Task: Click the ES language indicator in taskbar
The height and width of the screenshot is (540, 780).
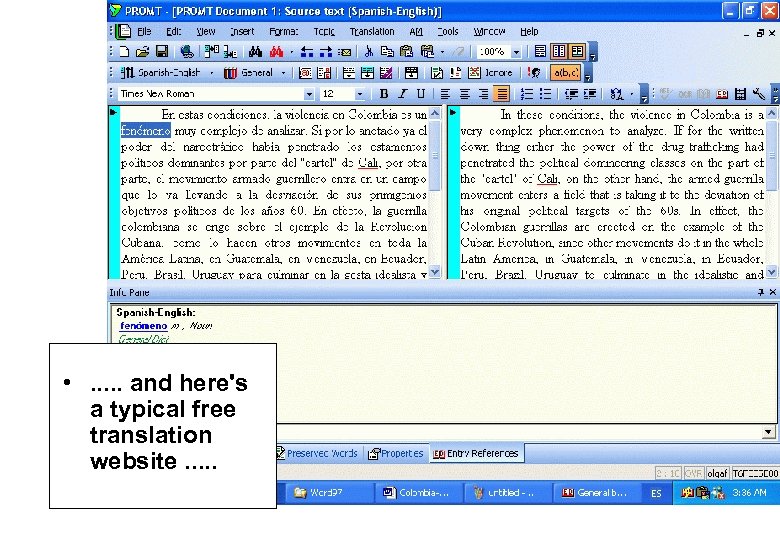Action: (656, 493)
